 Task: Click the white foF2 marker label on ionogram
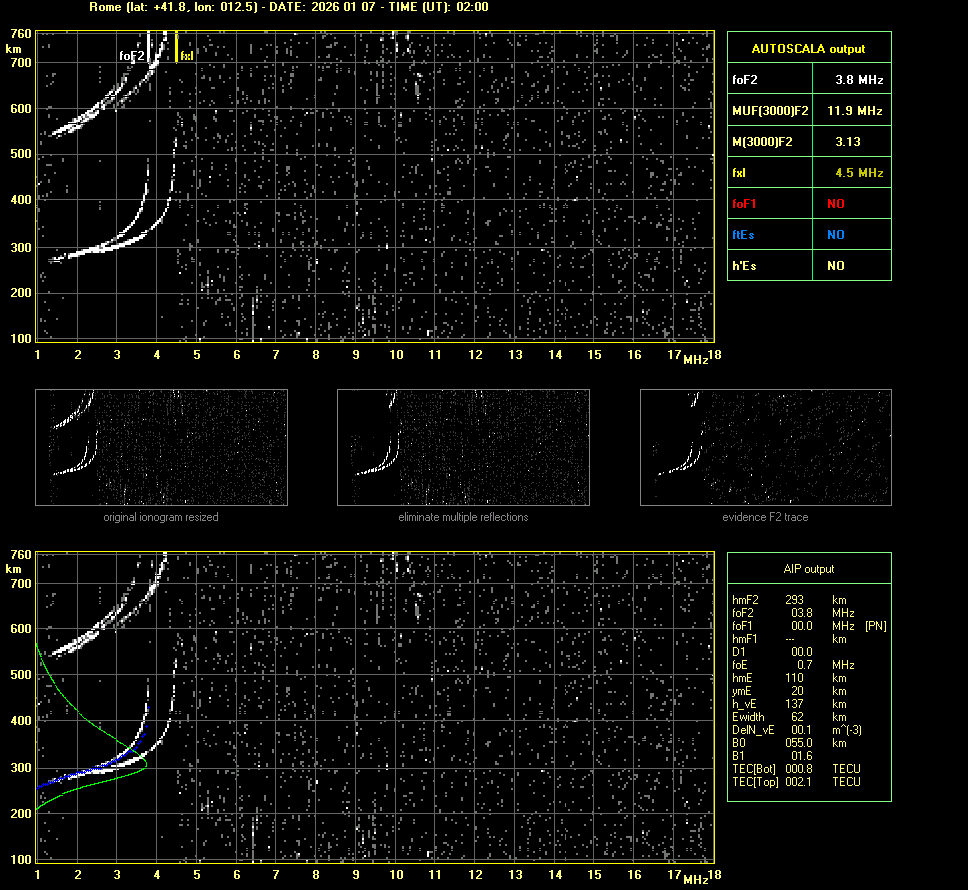pyautogui.click(x=131, y=56)
